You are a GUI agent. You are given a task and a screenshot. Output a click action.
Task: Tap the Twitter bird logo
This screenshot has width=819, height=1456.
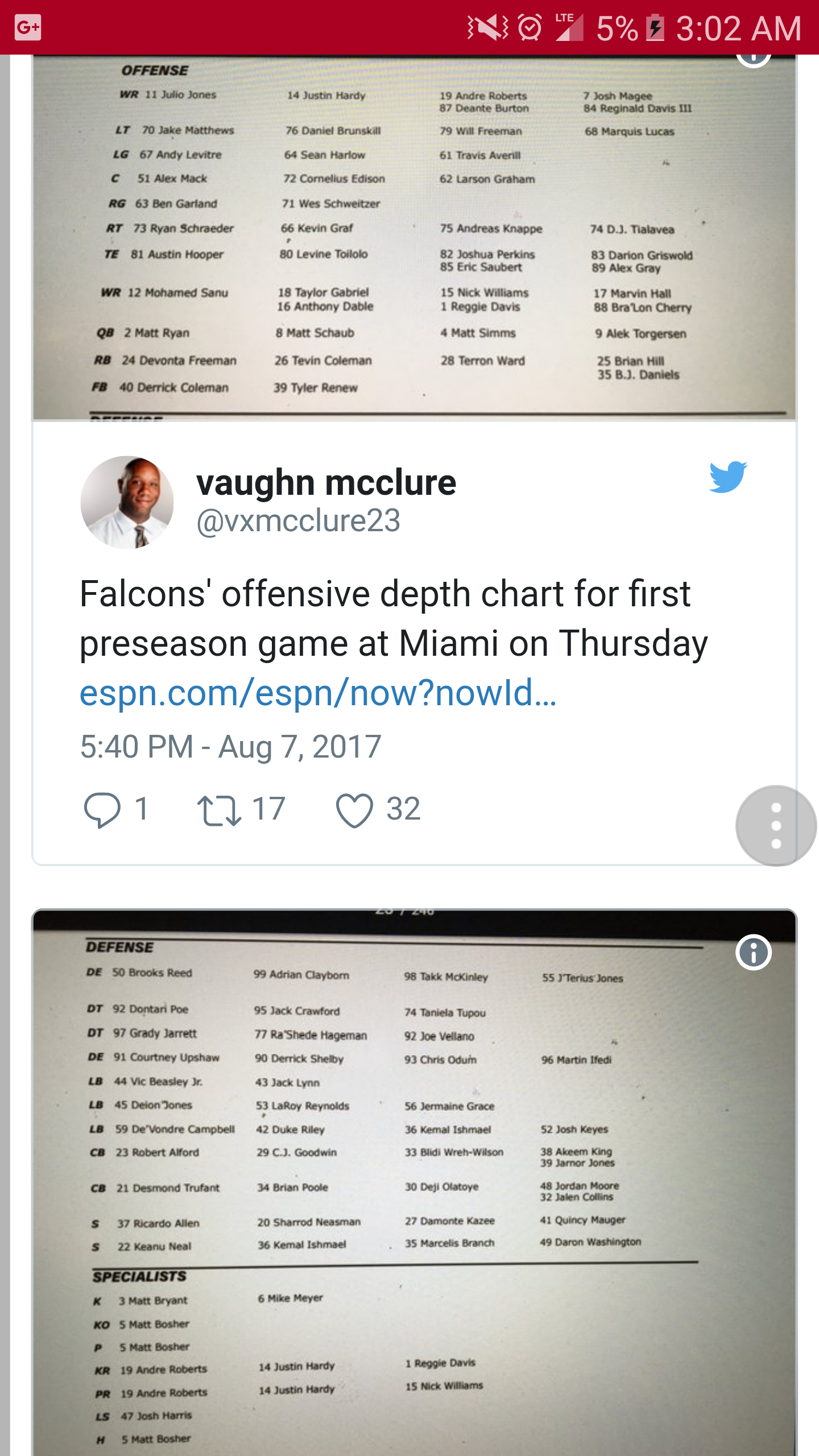728,477
